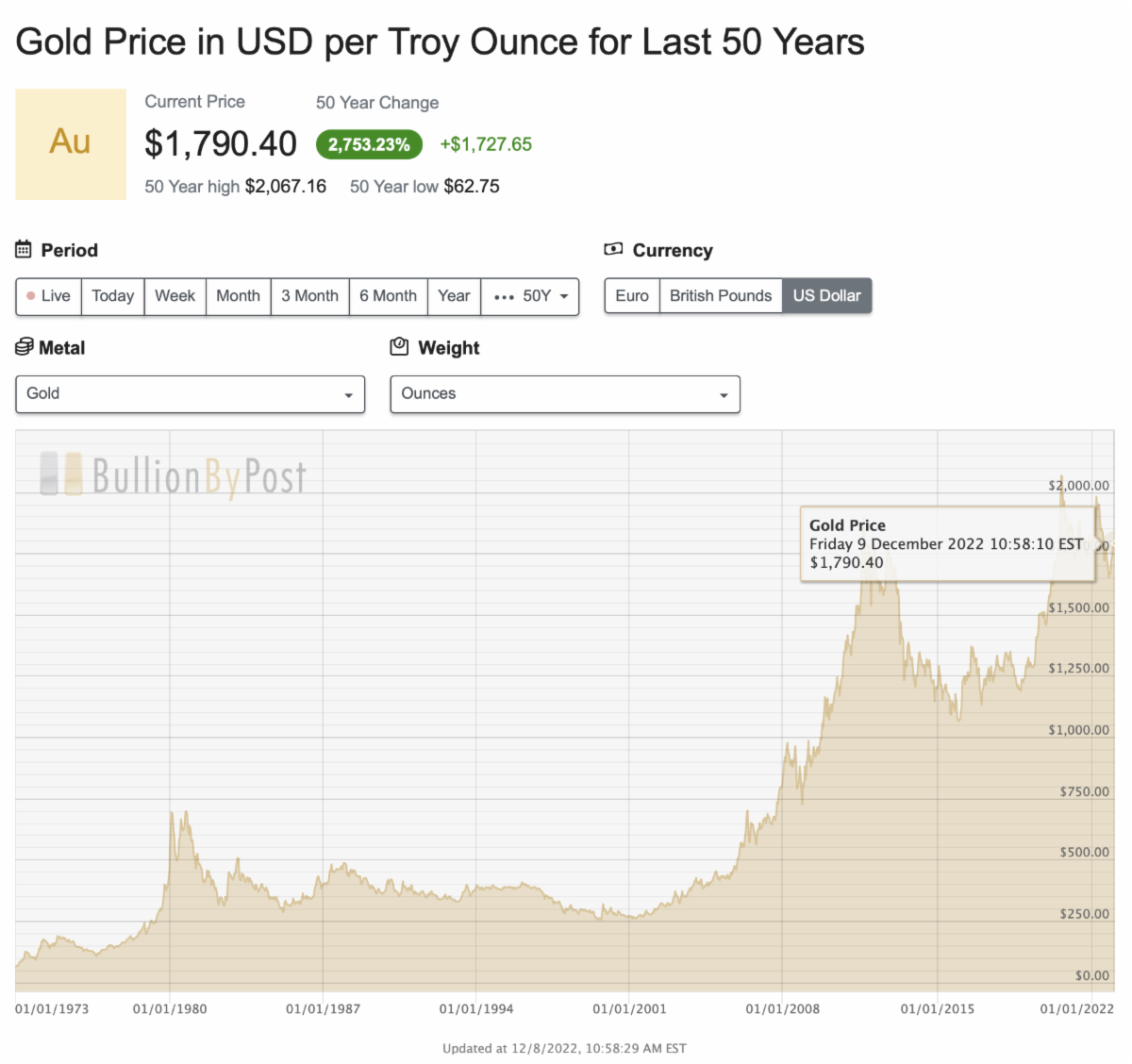This screenshot has width=1132, height=1064.
Task: Select the Week period tab
Action: [175, 296]
